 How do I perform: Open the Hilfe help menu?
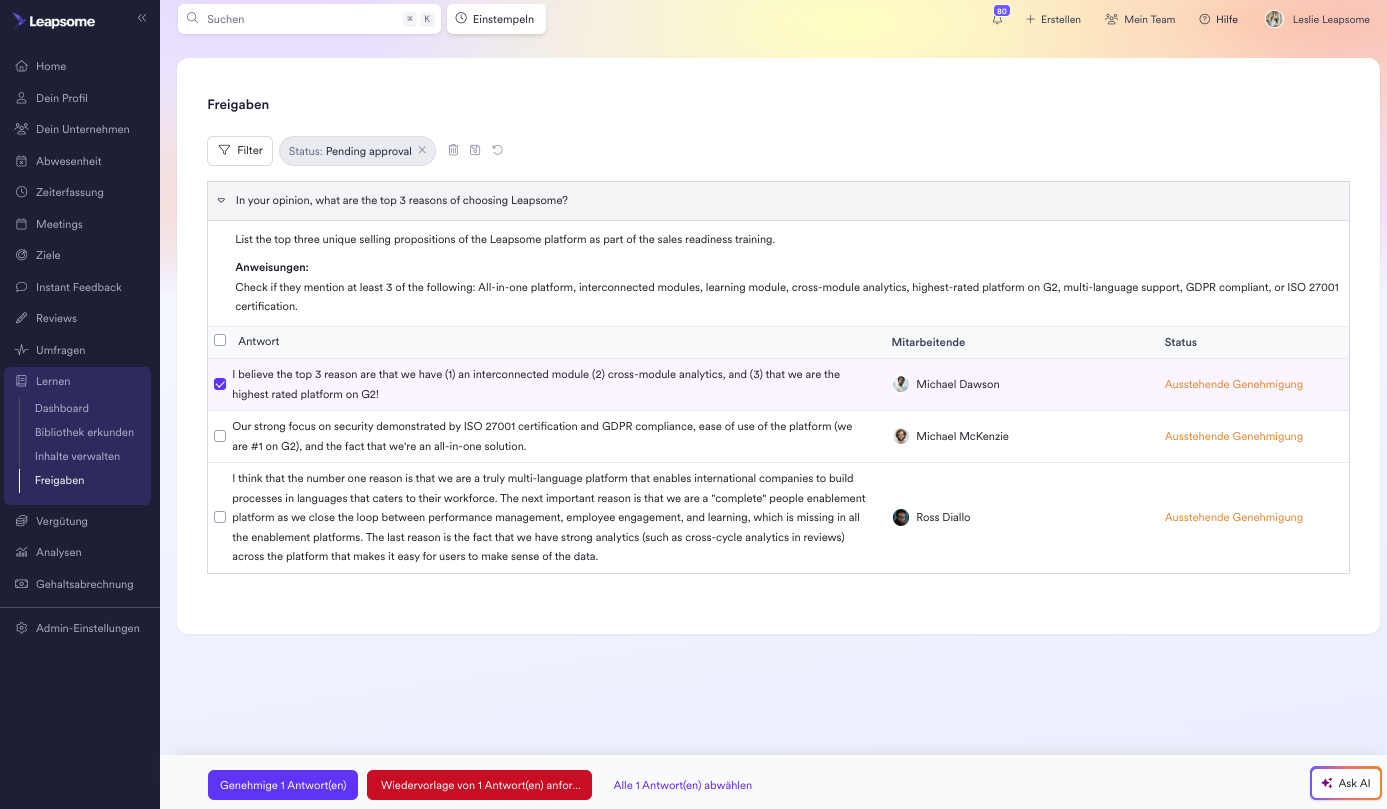[1218, 19]
